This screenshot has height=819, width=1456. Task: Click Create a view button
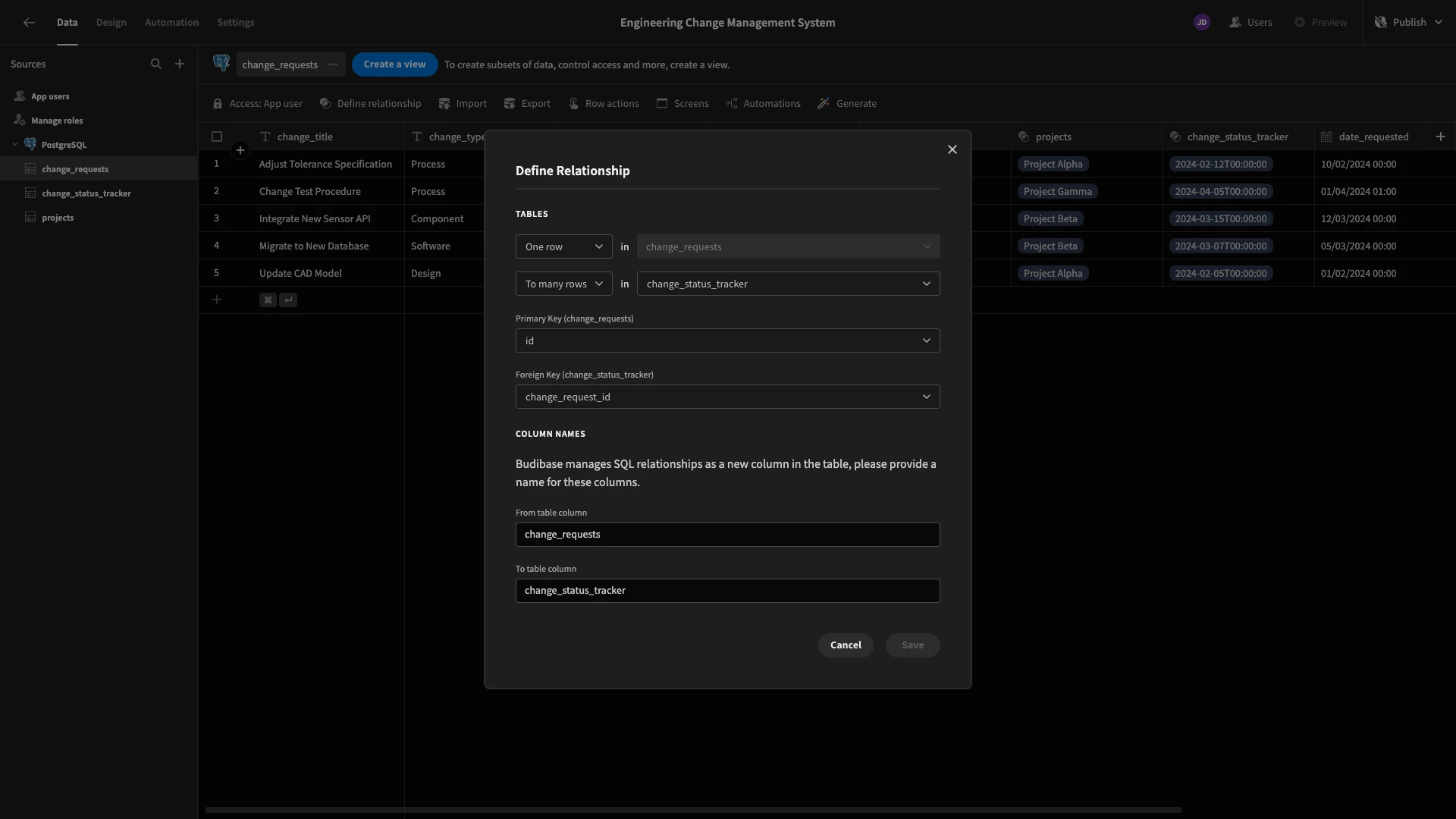pos(394,64)
